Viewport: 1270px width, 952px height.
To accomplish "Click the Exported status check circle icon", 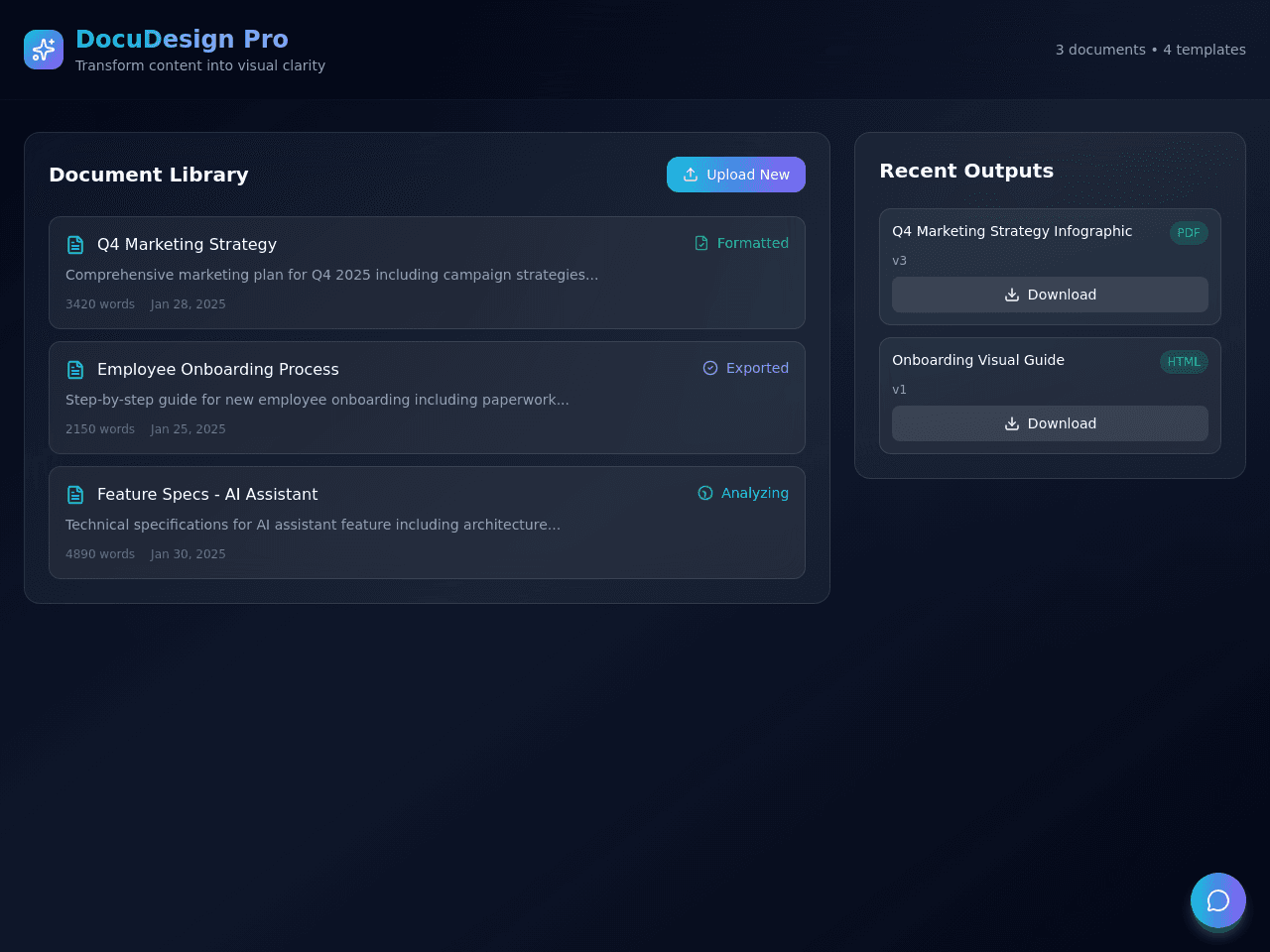I will pos(710,368).
